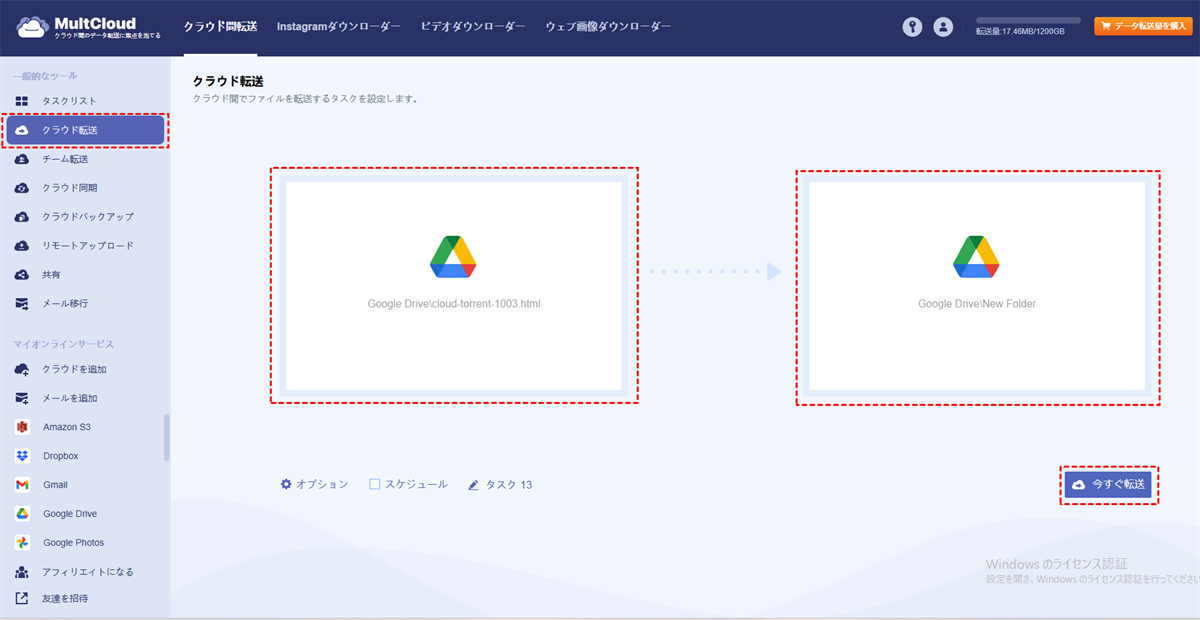Click the Gmail label in sidebar
Viewport: 1200px width, 620px height.
(55, 485)
